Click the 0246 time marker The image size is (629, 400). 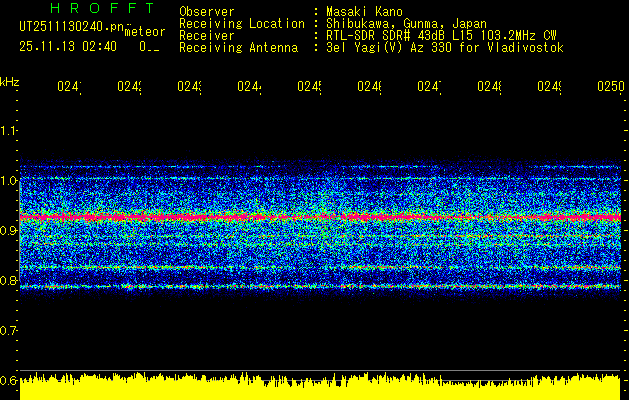coord(369,86)
